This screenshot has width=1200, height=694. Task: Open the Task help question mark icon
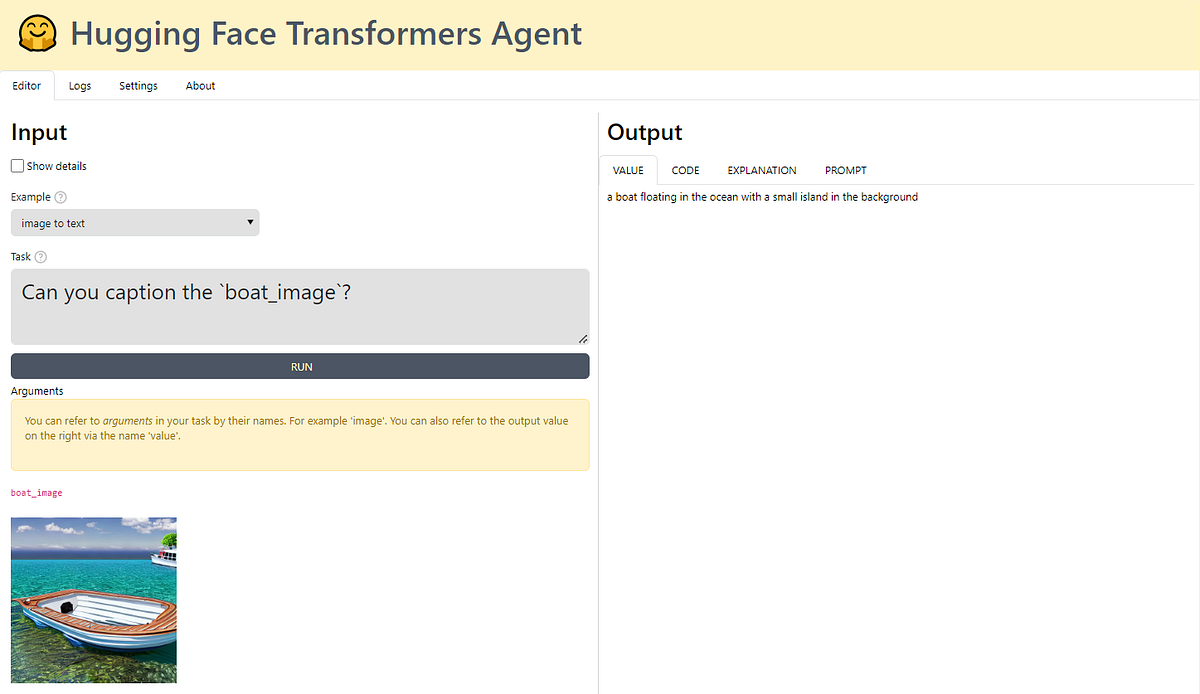[x=40, y=257]
